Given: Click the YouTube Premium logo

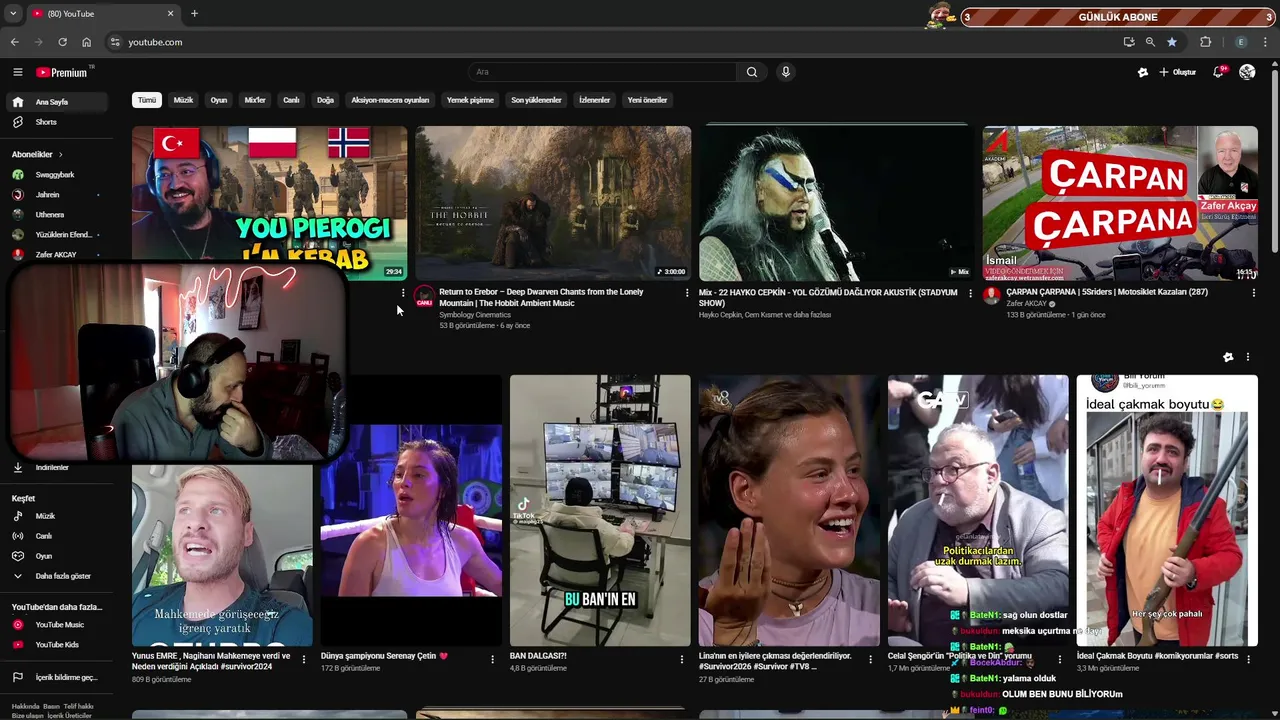Looking at the screenshot, I should (62, 72).
